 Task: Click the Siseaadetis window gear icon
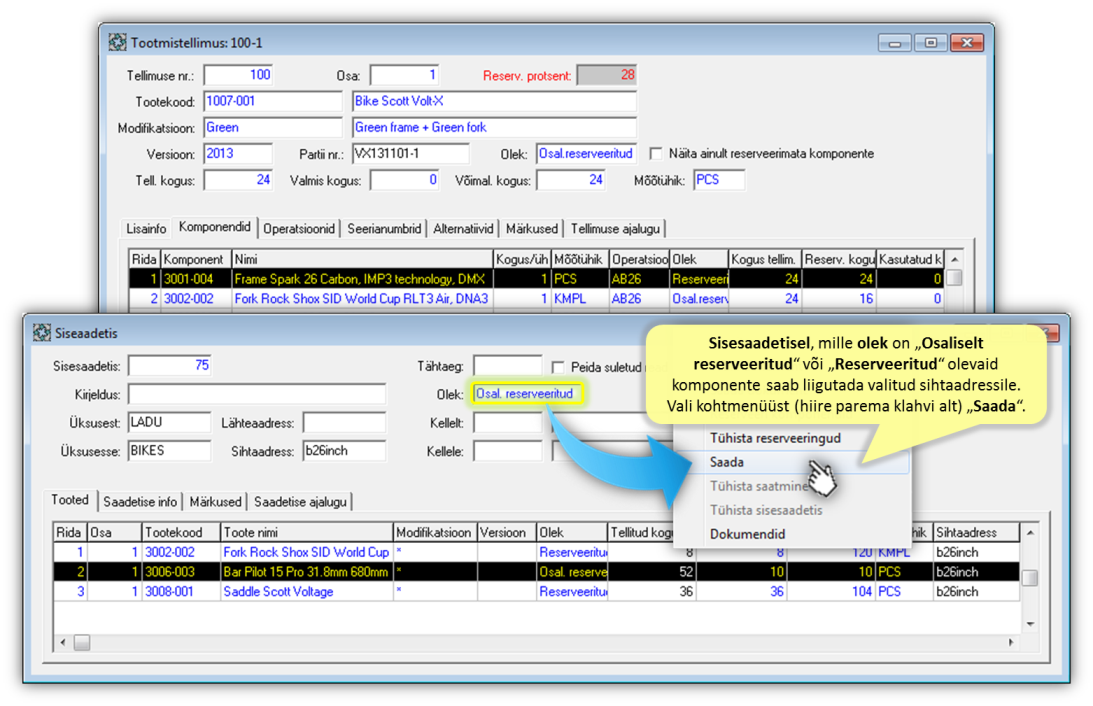pyautogui.click(x=42, y=333)
